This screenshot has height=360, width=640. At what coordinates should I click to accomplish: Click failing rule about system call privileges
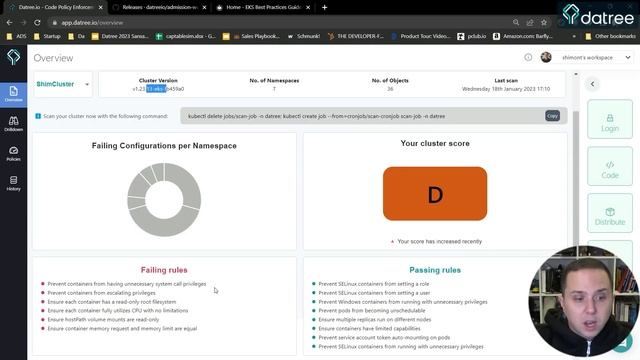pos(127,284)
